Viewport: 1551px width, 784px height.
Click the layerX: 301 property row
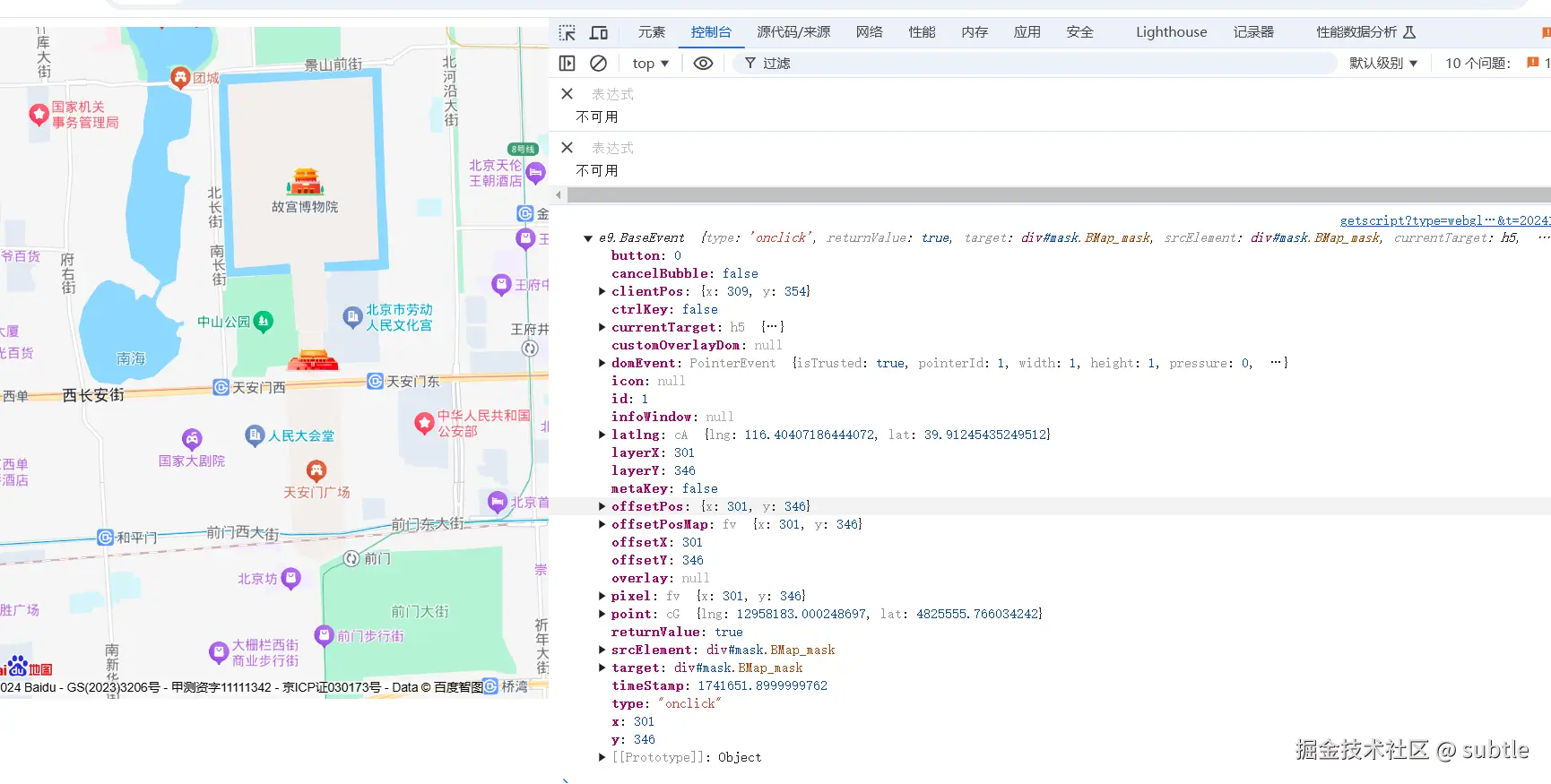(654, 452)
